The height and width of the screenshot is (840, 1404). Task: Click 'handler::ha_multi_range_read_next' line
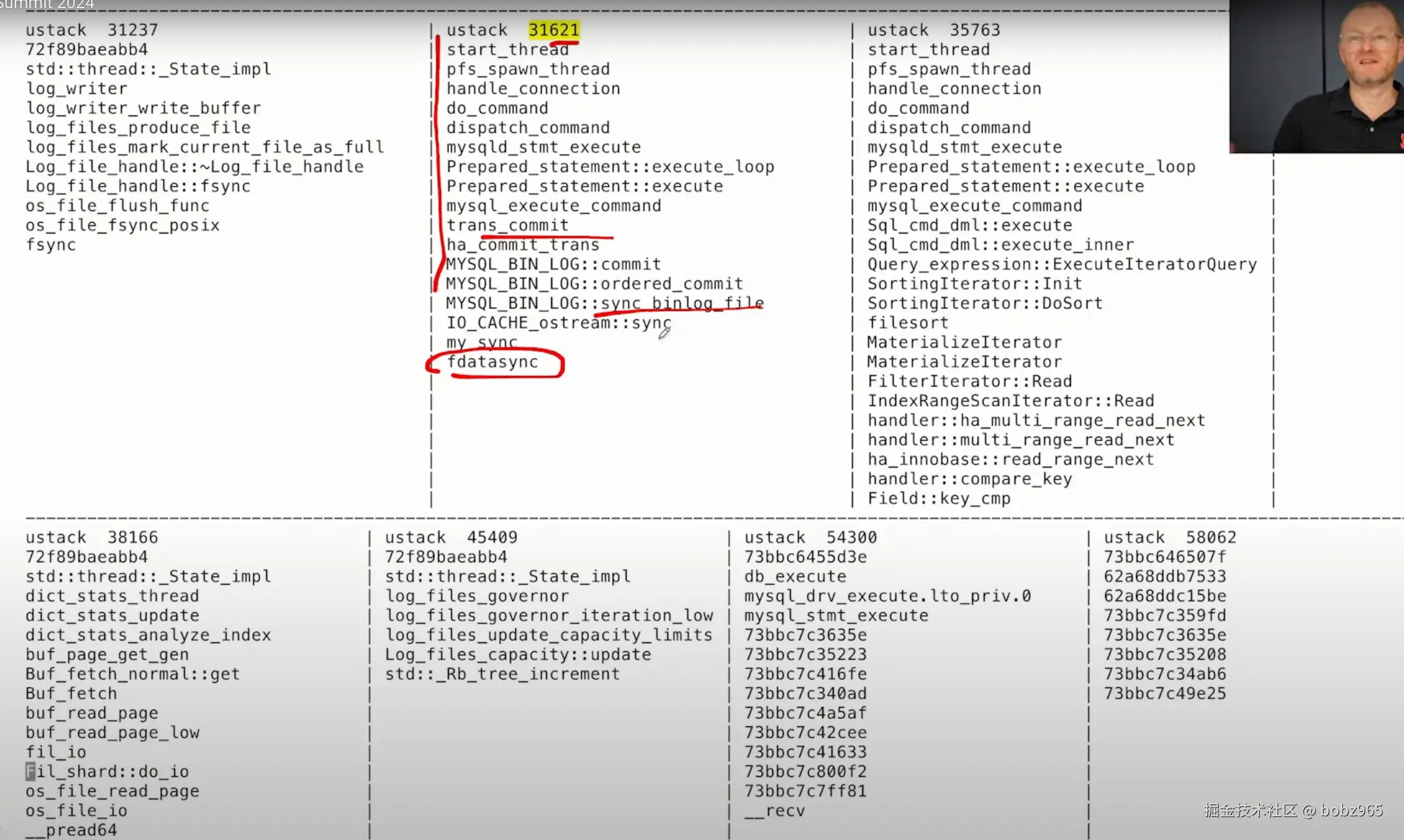[x=1036, y=420]
